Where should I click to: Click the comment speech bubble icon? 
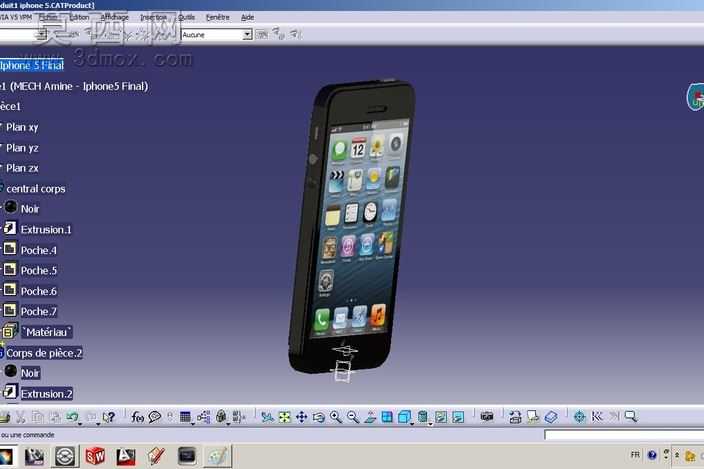154,417
